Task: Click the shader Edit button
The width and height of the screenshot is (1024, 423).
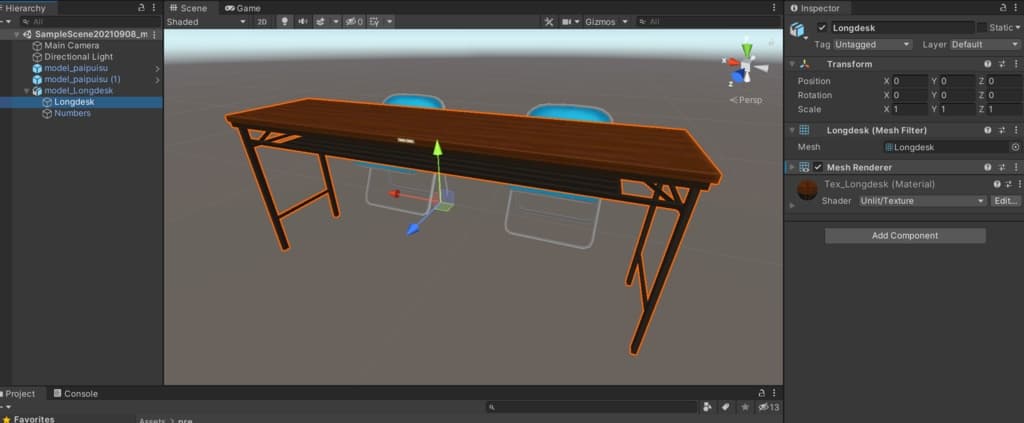Action: click(x=1006, y=200)
